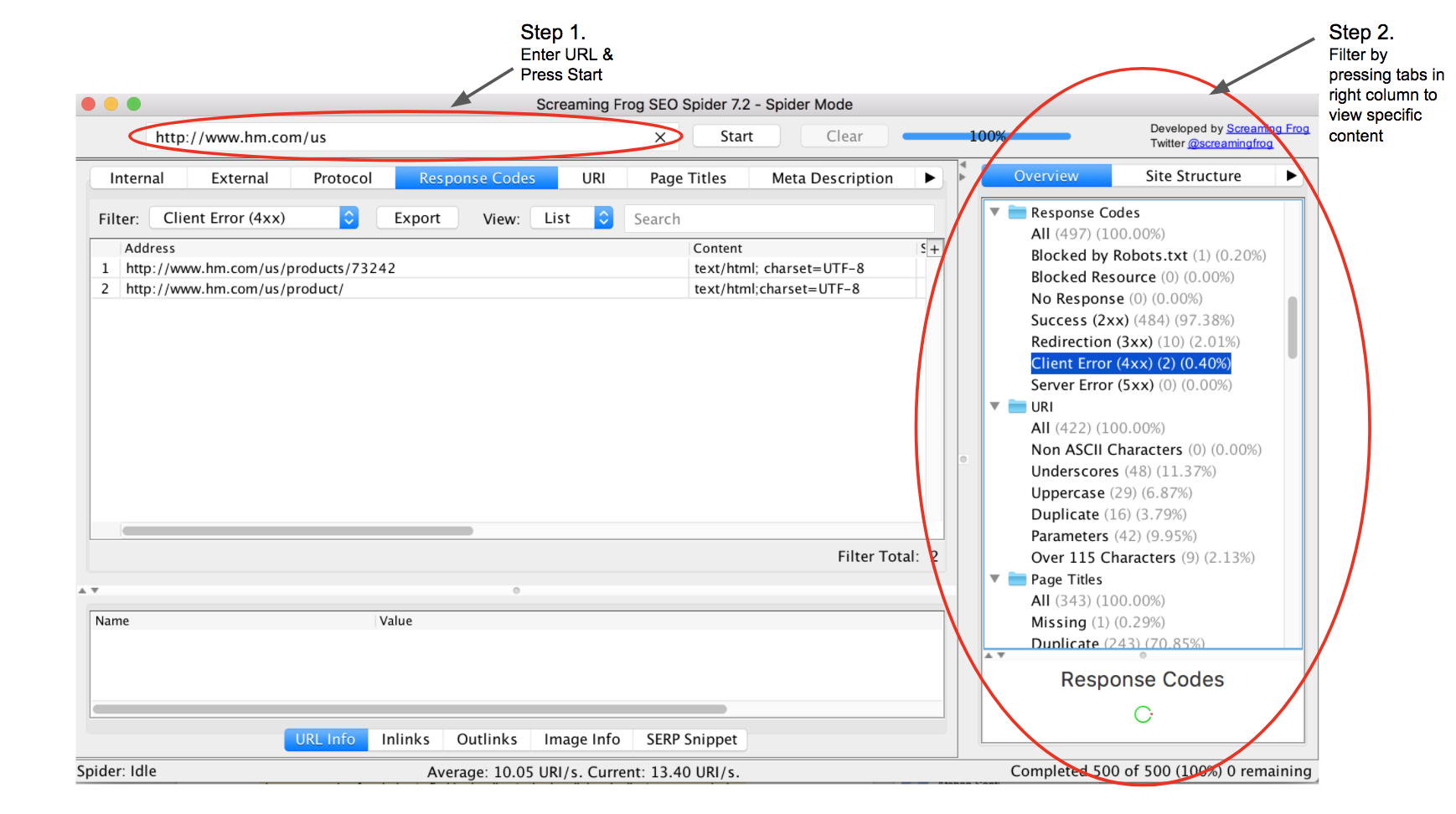Open the @screamingfrog Twitter link

1230,143
